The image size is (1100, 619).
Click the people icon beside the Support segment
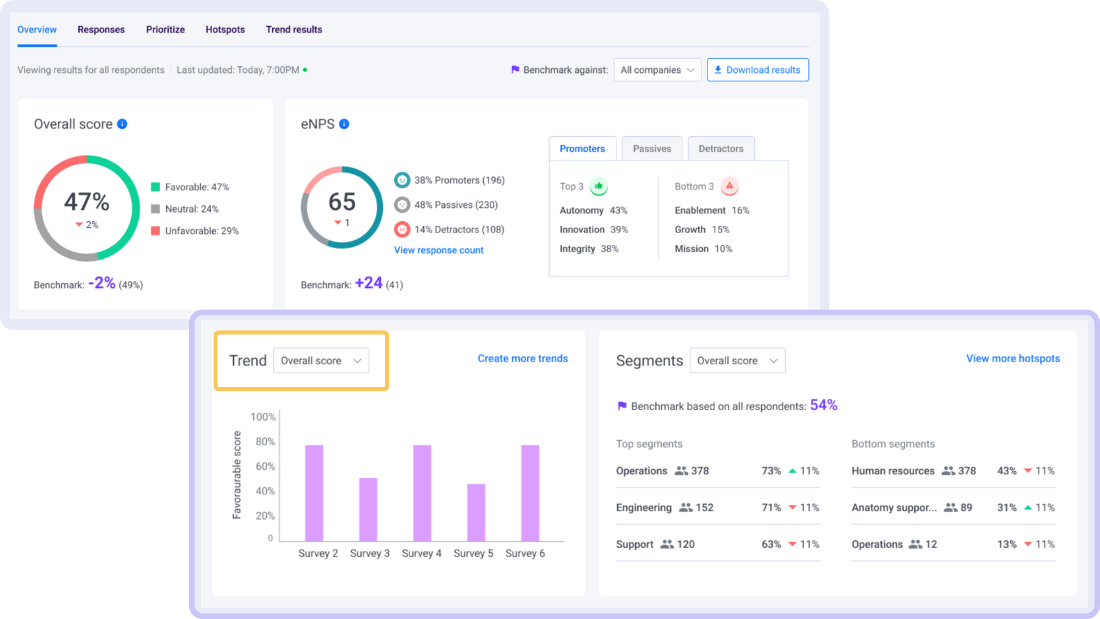point(667,542)
